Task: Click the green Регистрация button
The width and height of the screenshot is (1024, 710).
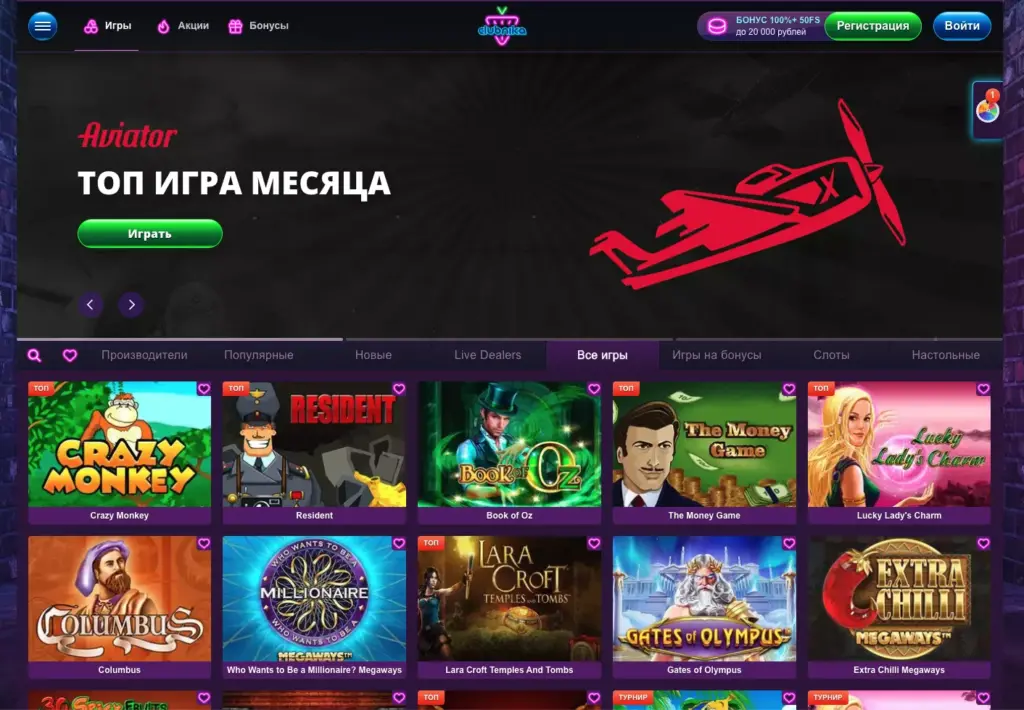Action: point(872,26)
